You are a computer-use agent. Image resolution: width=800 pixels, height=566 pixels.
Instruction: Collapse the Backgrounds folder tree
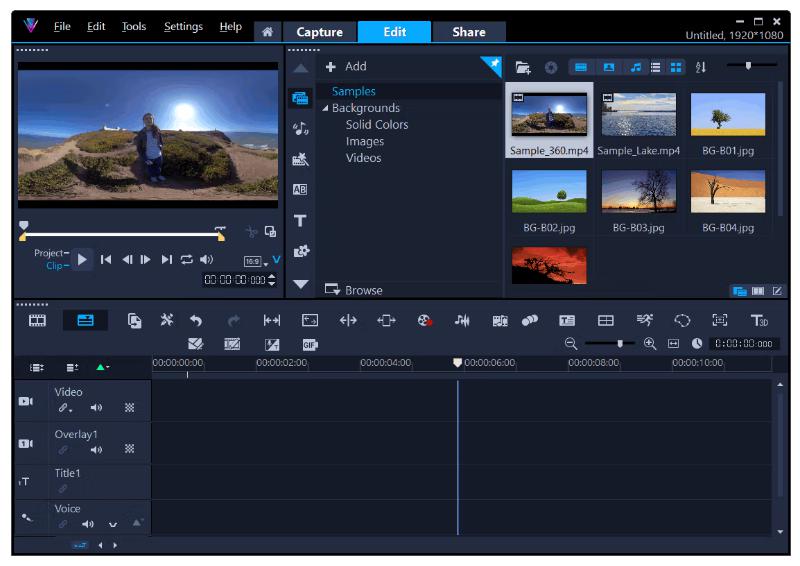(325, 108)
